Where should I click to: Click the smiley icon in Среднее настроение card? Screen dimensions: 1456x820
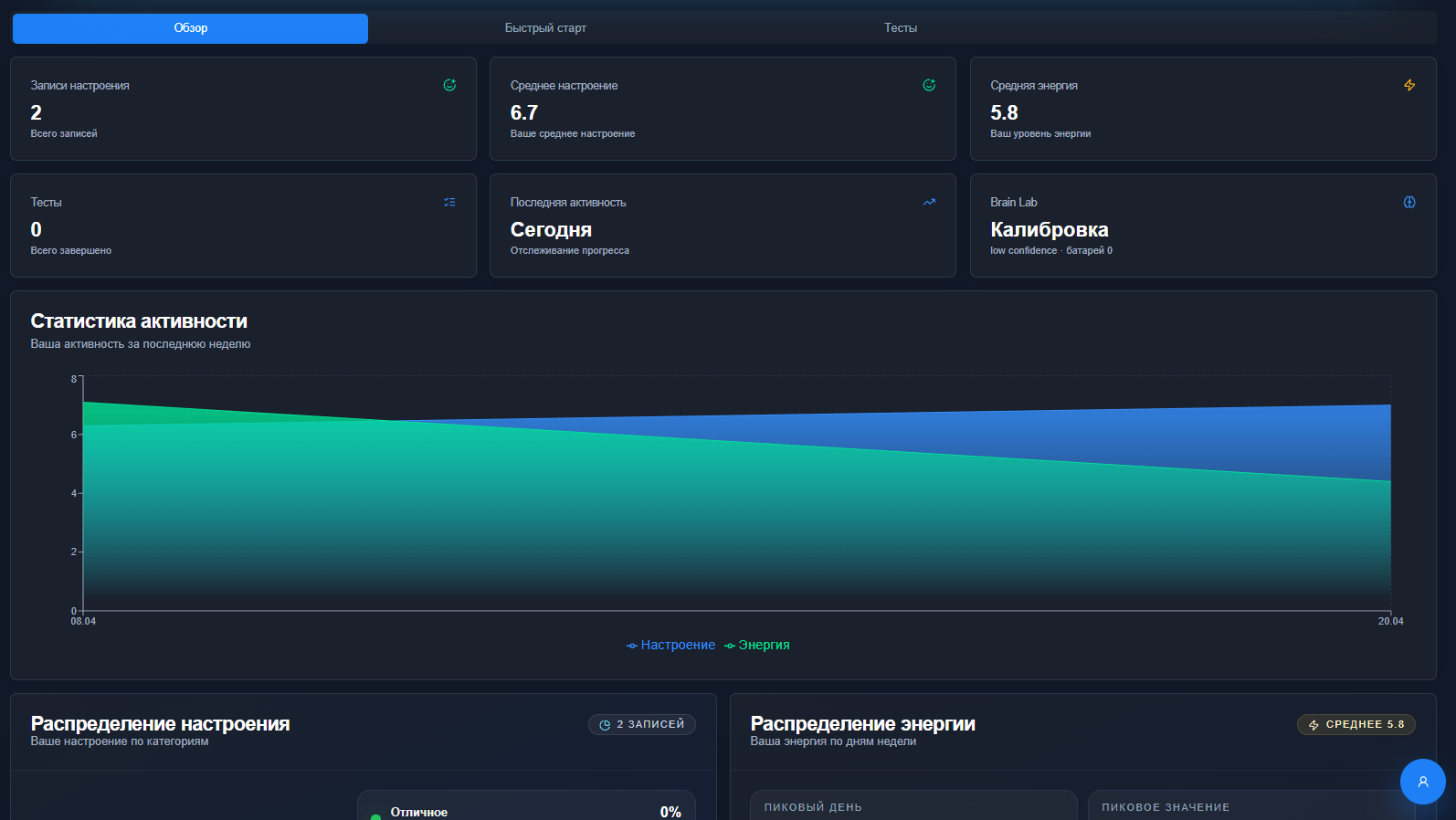(929, 85)
